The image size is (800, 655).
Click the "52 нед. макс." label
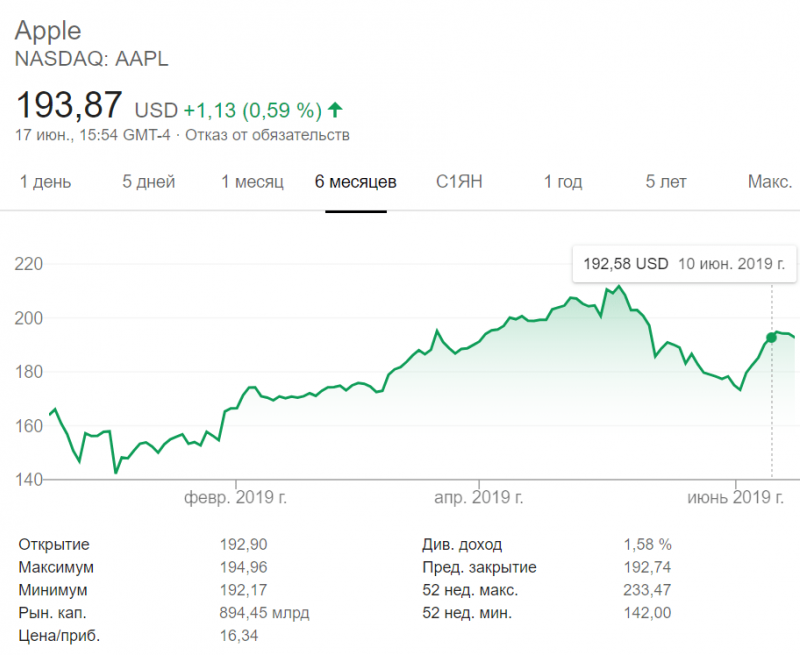click(x=470, y=590)
